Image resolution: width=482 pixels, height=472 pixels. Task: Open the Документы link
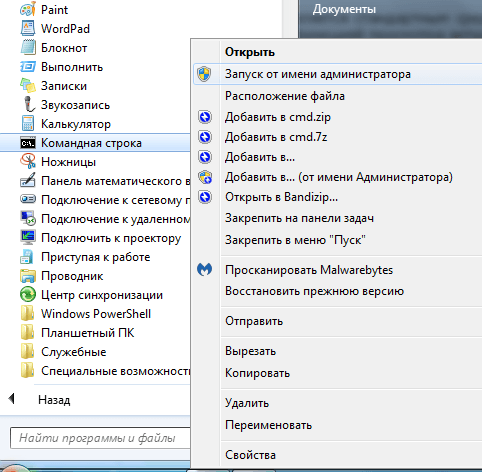coord(344,9)
